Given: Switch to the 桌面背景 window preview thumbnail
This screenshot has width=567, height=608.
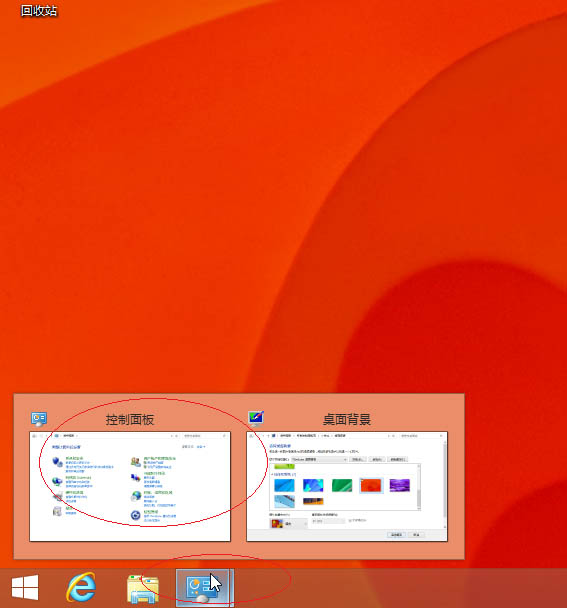Looking at the screenshot, I should click(347, 486).
